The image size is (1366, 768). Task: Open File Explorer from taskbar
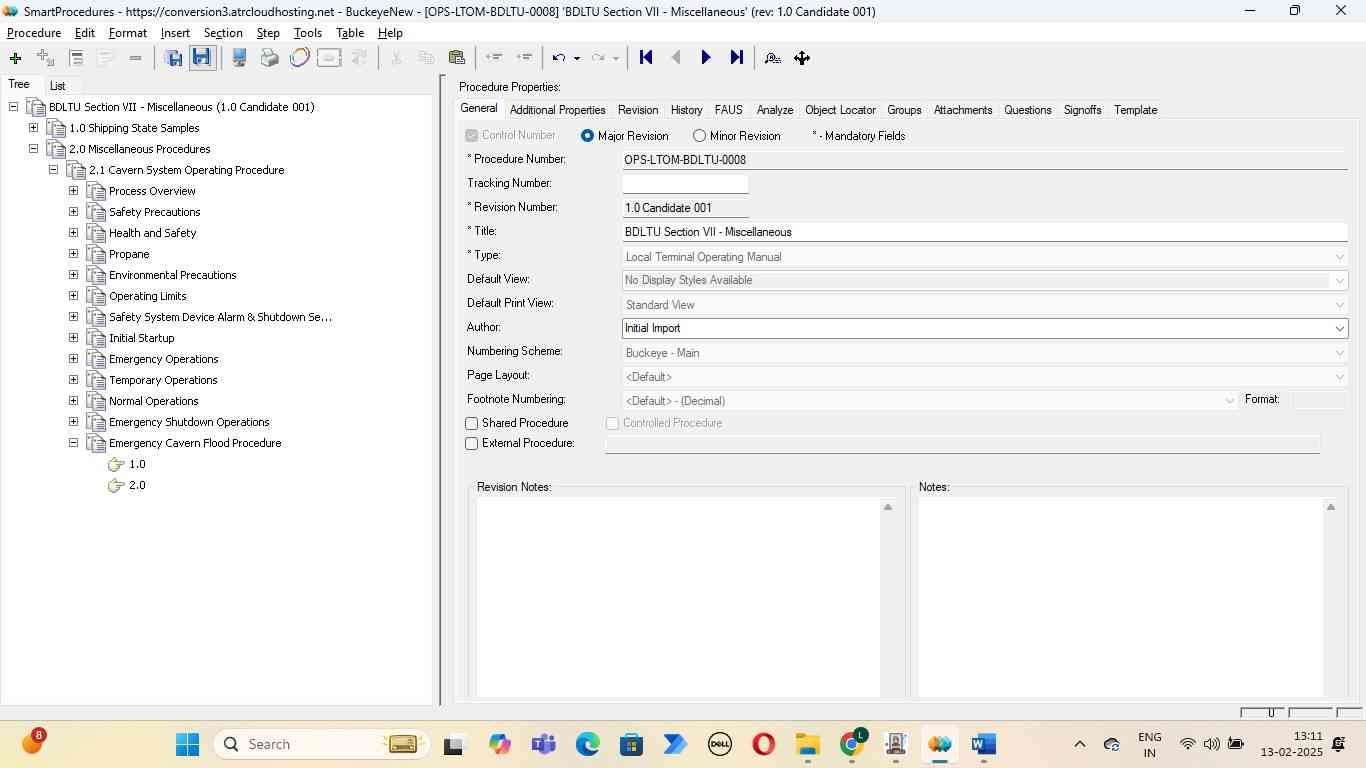click(807, 744)
